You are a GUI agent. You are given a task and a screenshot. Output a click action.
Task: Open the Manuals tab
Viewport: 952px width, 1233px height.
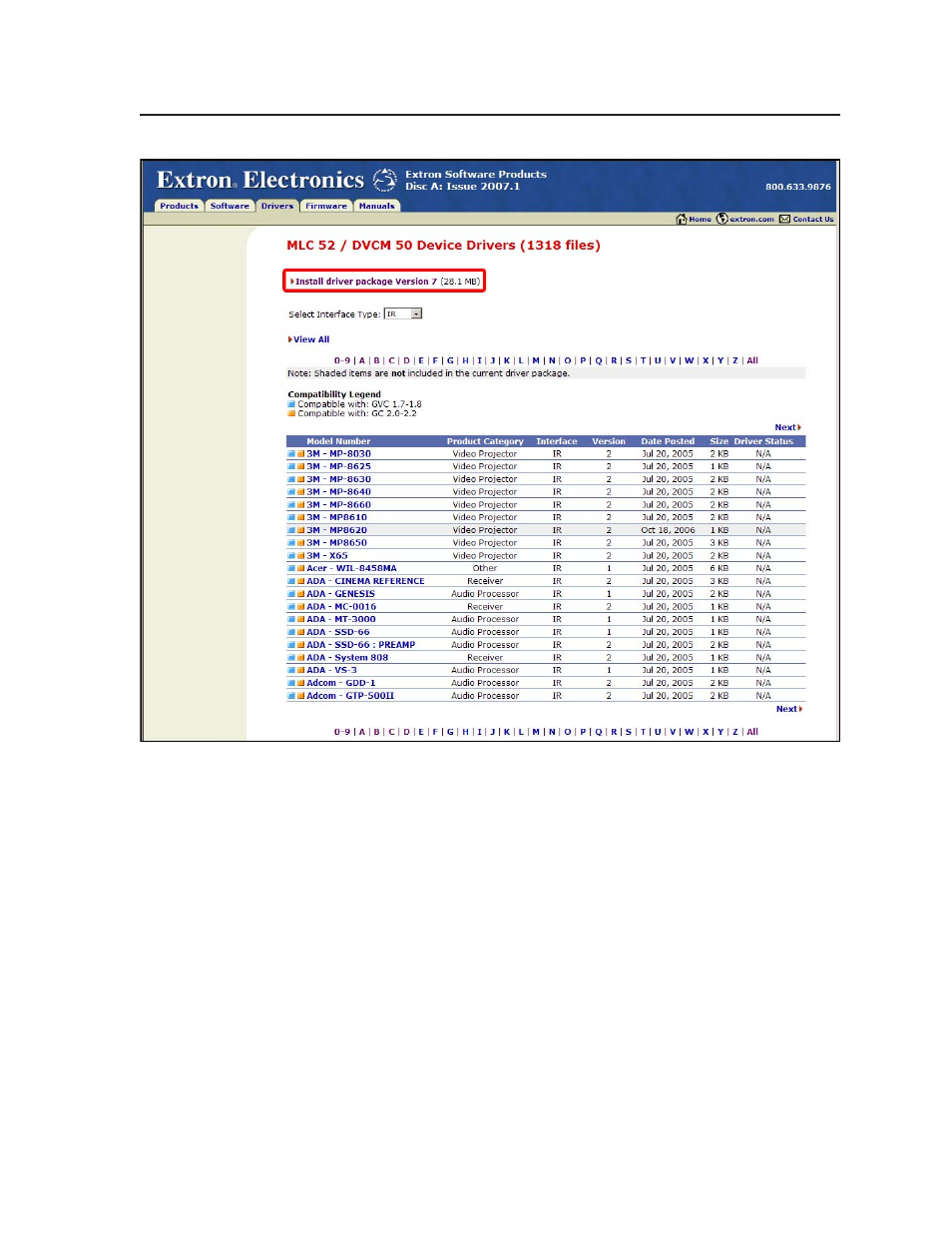coord(376,206)
